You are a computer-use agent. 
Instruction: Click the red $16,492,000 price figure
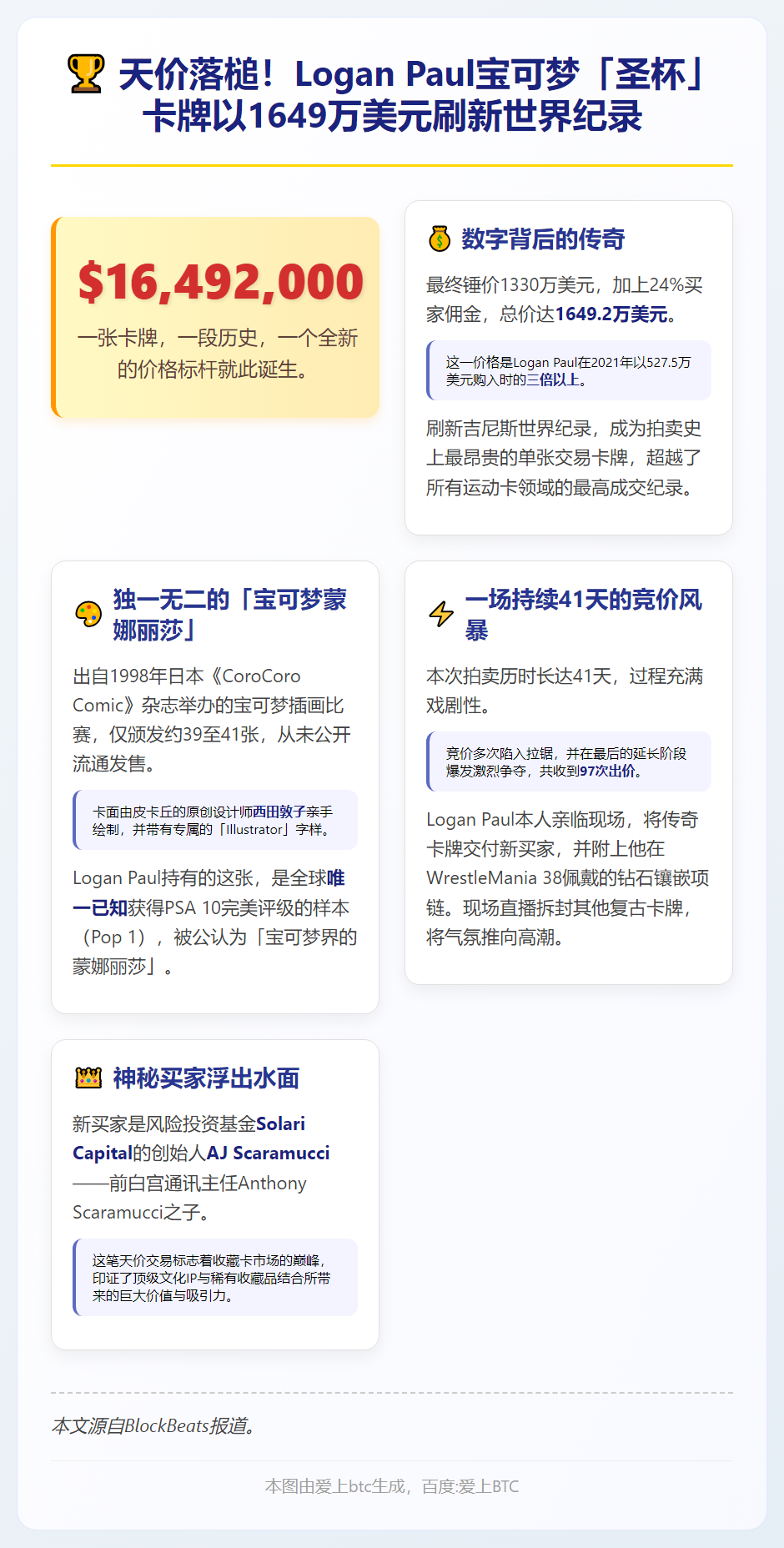(x=221, y=282)
